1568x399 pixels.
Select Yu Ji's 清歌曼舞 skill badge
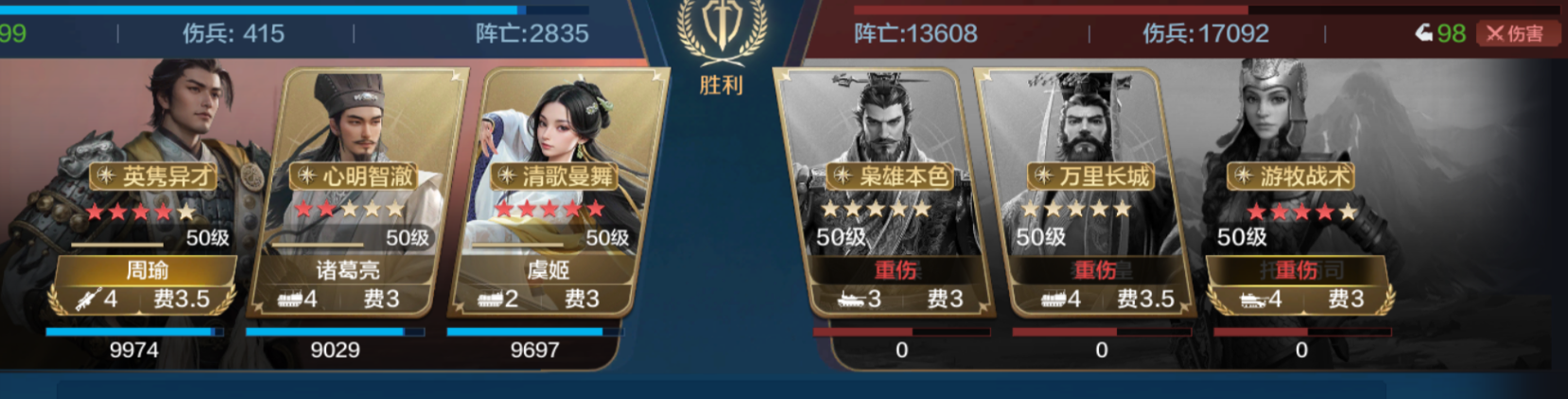tap(555, 176)
